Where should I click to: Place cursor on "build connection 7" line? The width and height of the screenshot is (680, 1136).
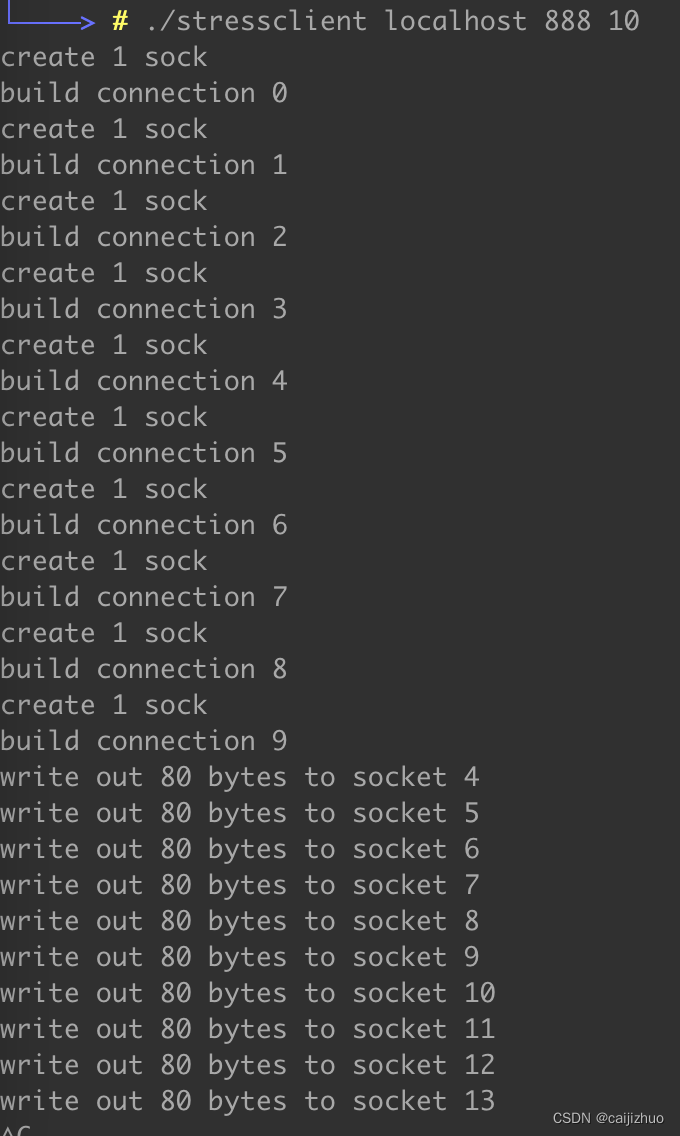143,597
